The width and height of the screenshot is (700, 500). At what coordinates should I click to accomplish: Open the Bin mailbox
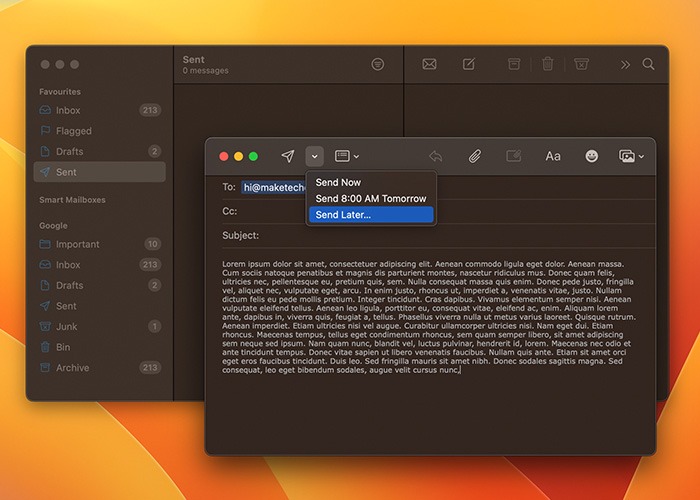coord(100,347)
